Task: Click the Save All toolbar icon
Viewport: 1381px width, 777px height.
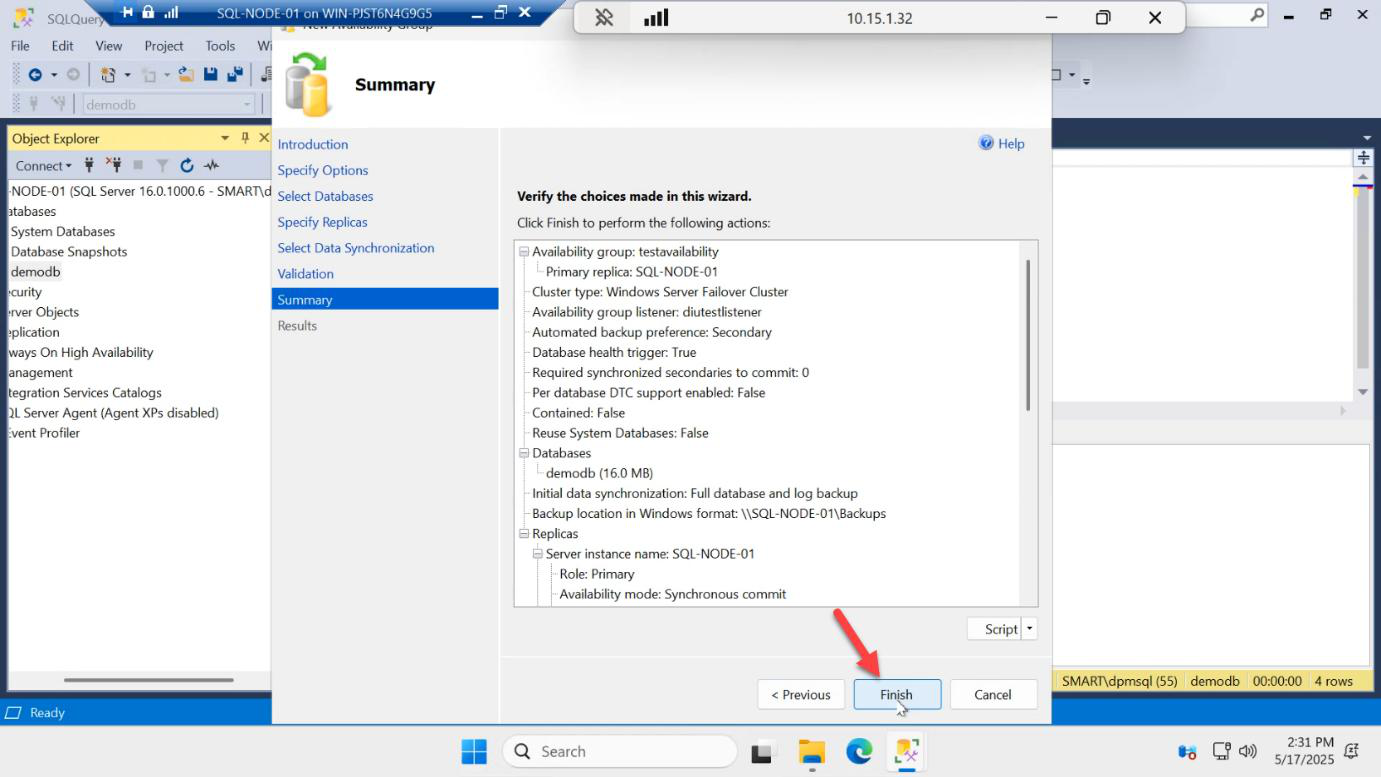Action: coord(236,75)
